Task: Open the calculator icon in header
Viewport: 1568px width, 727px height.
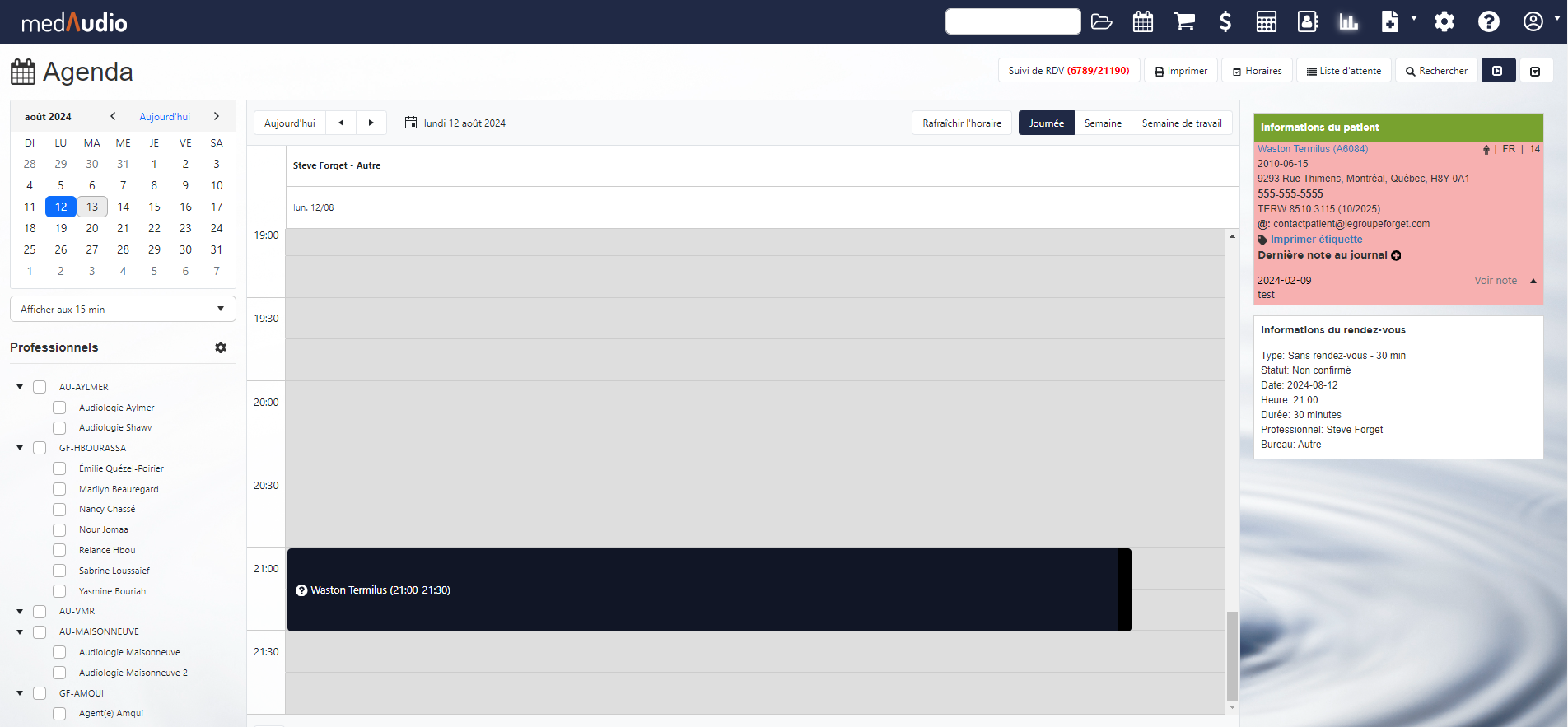Action: [x=1266, y=21]
